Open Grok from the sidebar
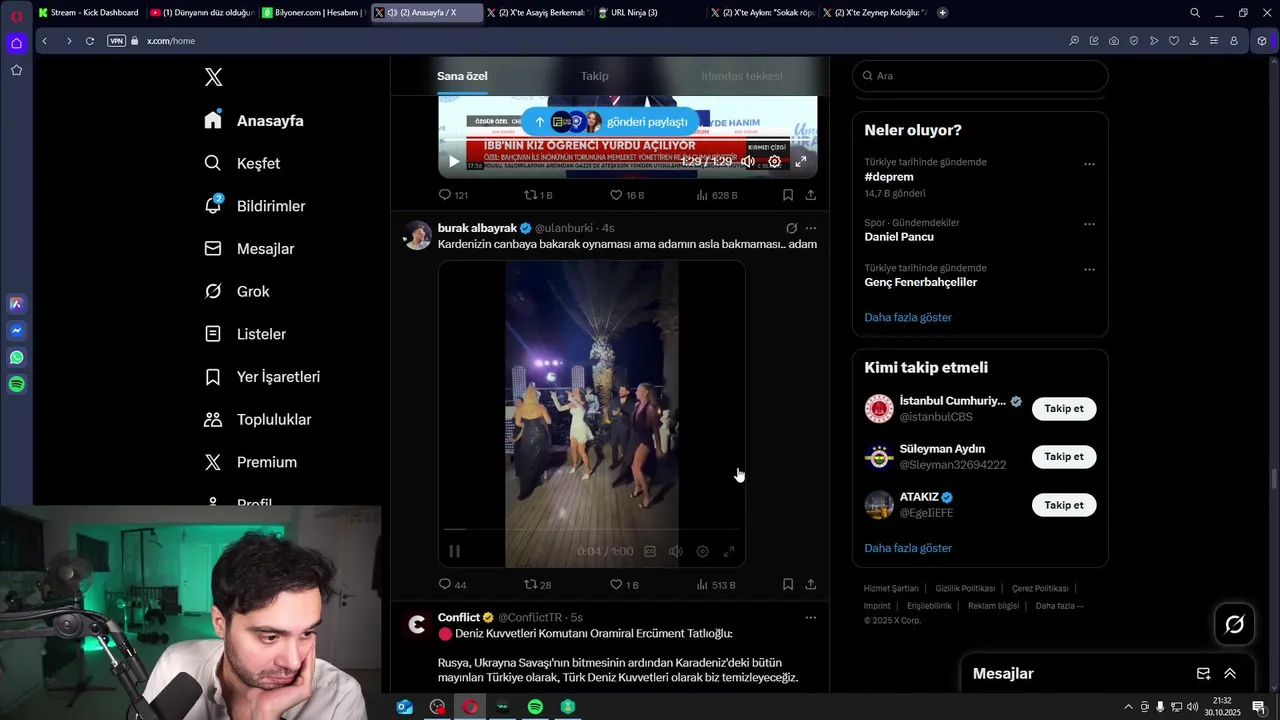 [x=237, y=291]
